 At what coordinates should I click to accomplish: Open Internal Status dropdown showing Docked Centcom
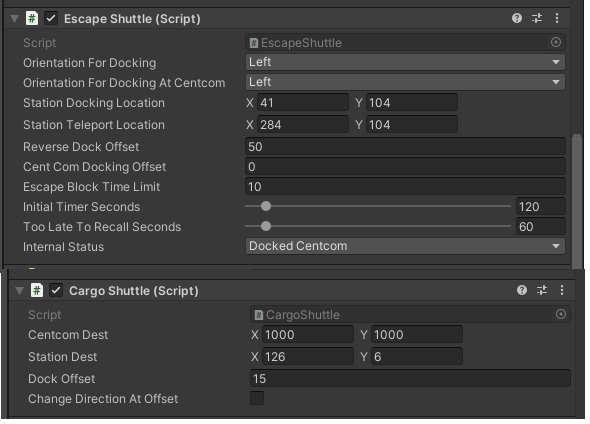405,246
